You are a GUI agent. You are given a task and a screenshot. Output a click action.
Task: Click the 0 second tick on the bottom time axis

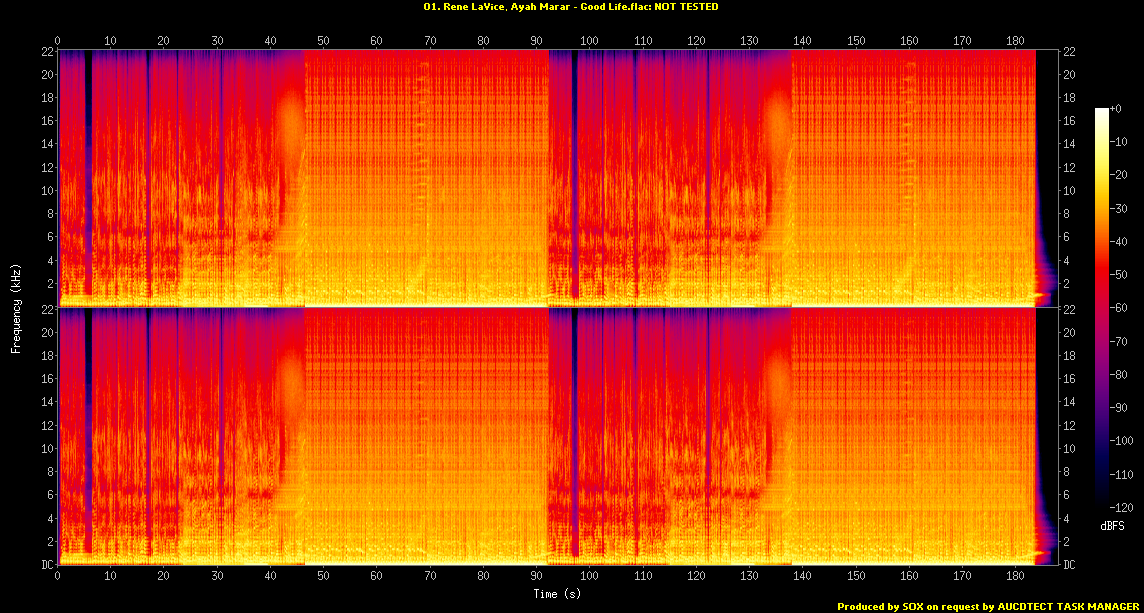point(58,577)
